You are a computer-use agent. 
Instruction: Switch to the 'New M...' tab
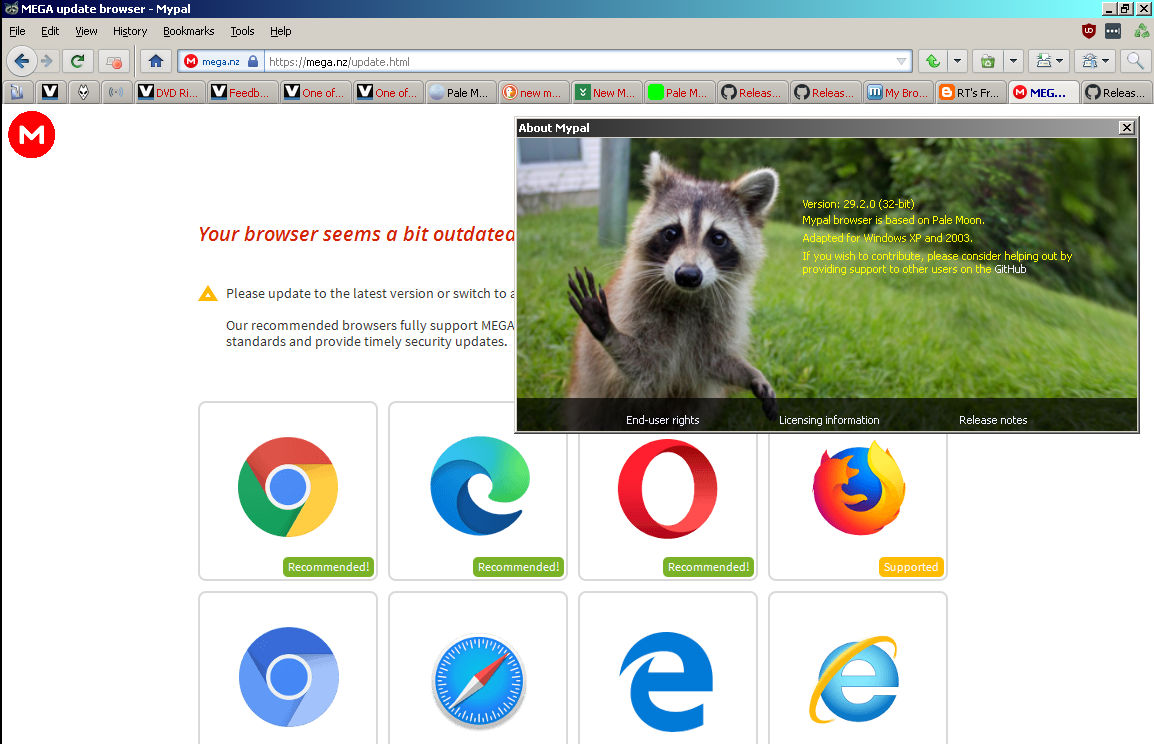pyautogui.click(x=606, y=92)
